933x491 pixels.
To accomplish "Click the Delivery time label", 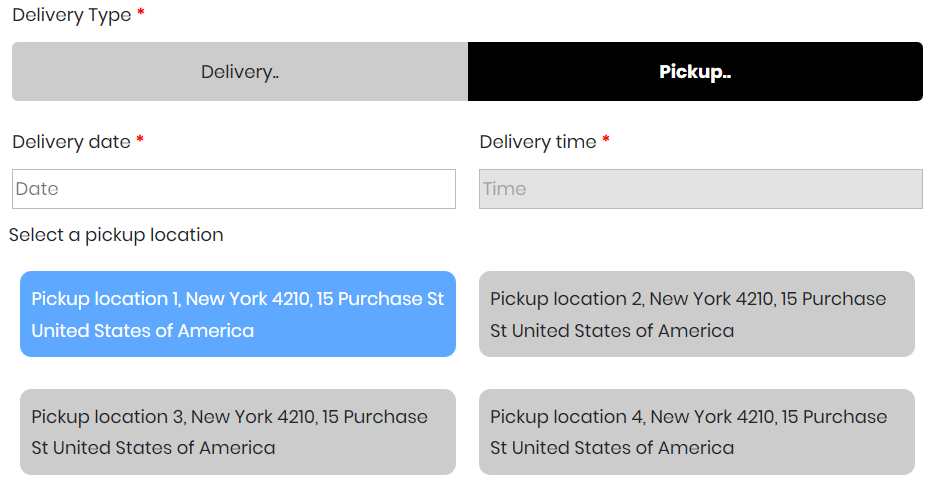I will [x=538, y=142].
